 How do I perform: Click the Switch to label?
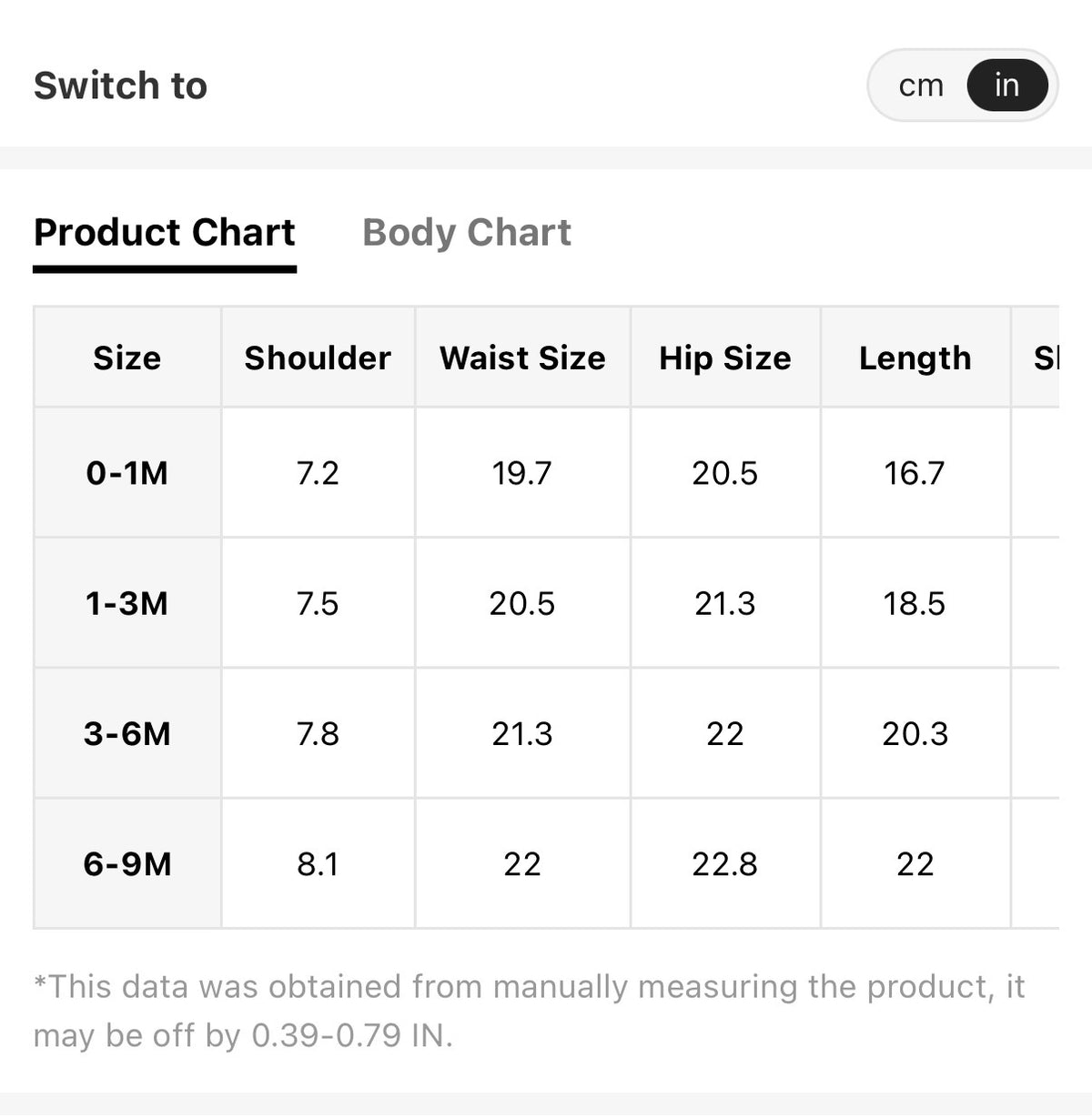tap(121, 86)
